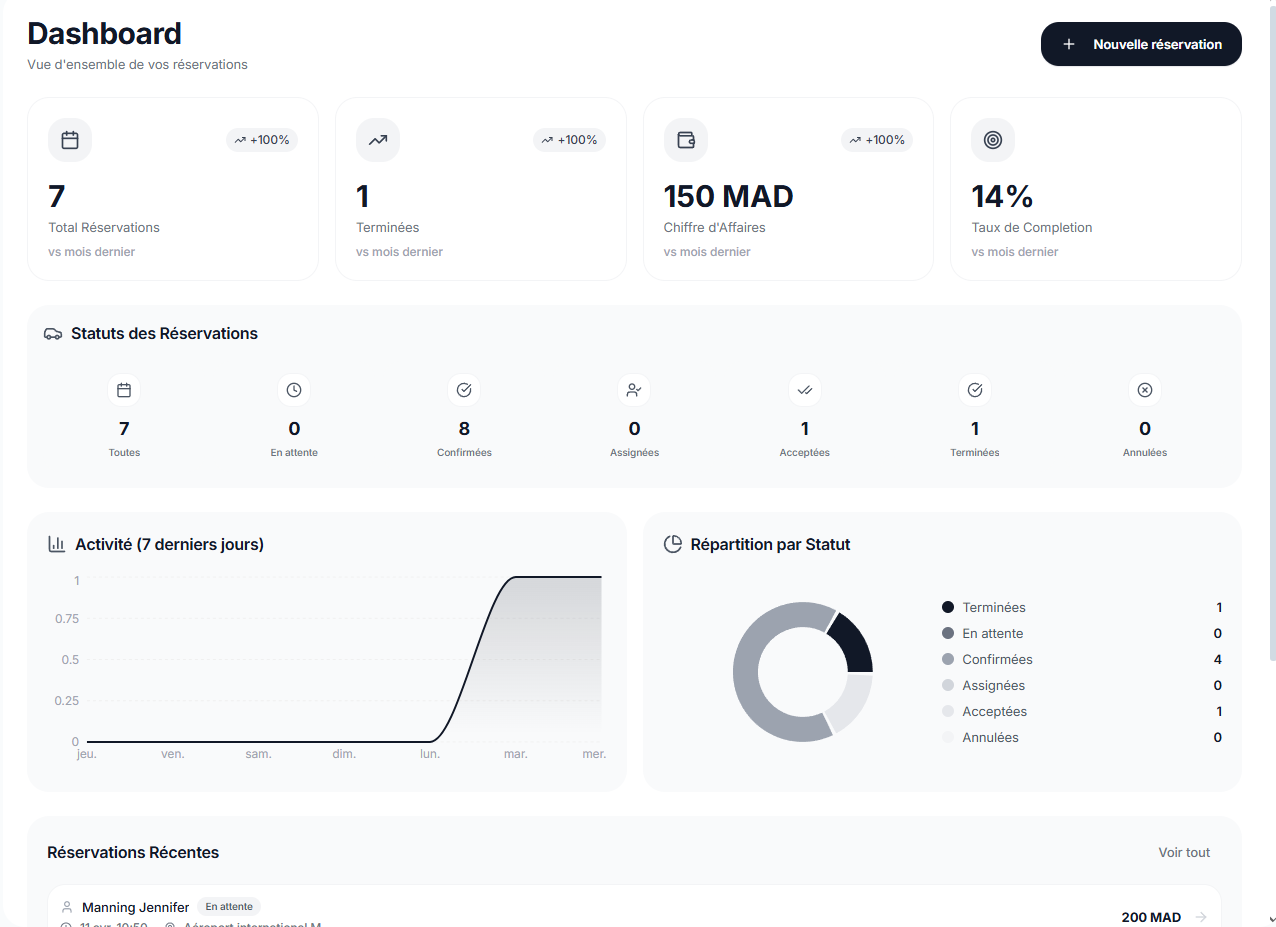The width and height of the screenshot is (1276, 927).
Task: Open the Voir tout link
Action: click(x=1184, y=852)
